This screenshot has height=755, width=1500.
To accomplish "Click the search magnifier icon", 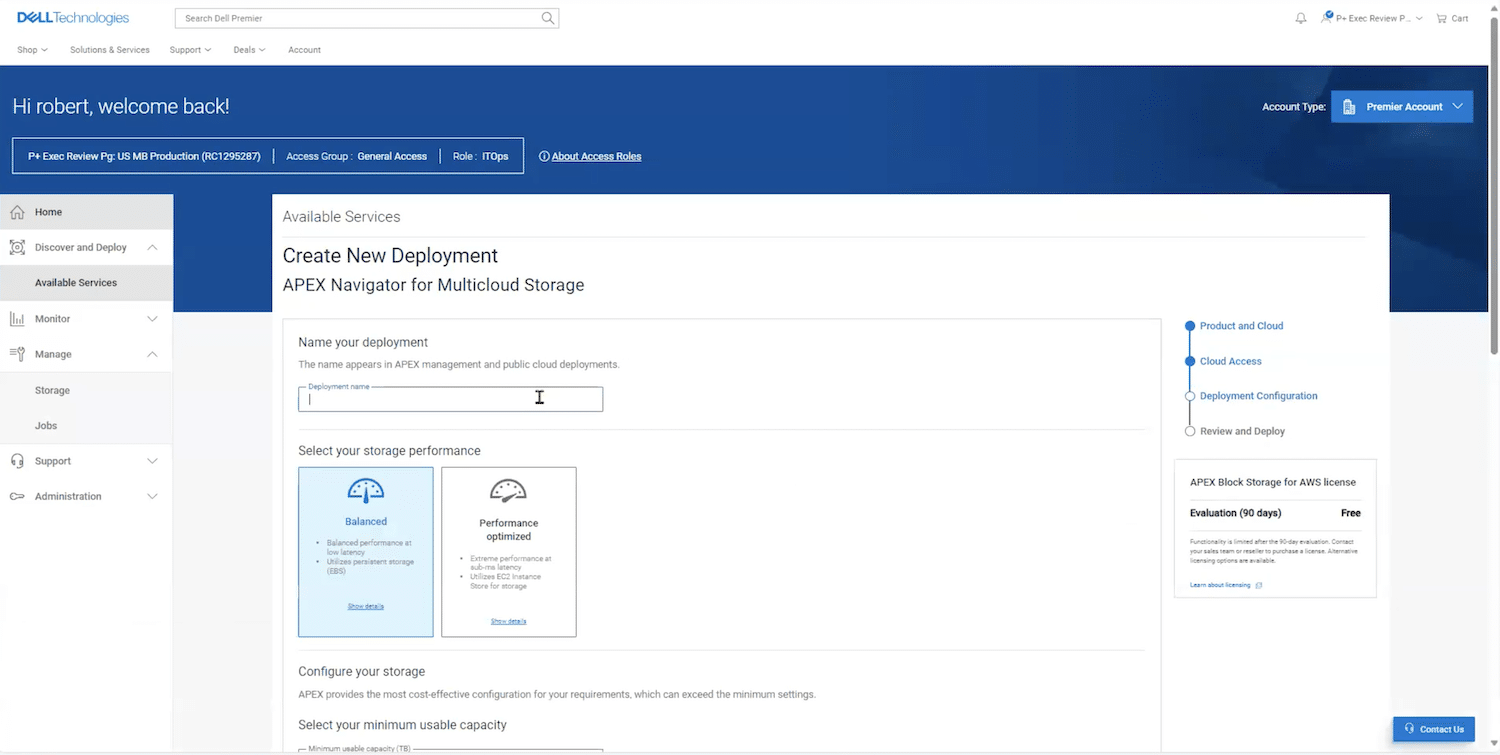I will coord(547,18).
